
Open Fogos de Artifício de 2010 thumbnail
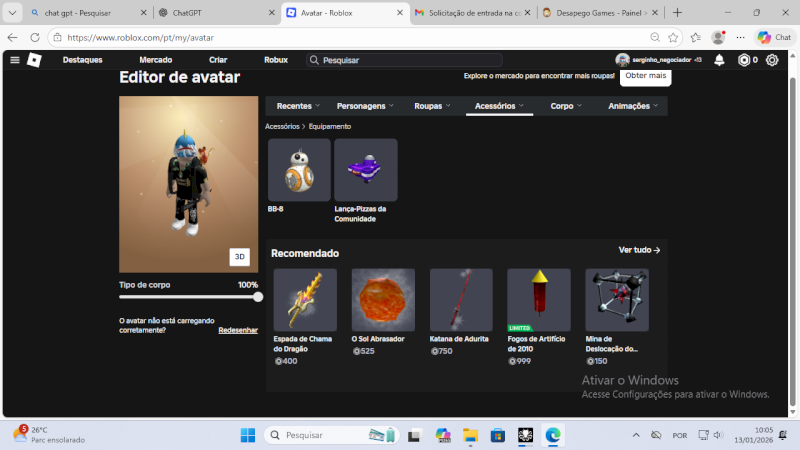click(539, 300)
